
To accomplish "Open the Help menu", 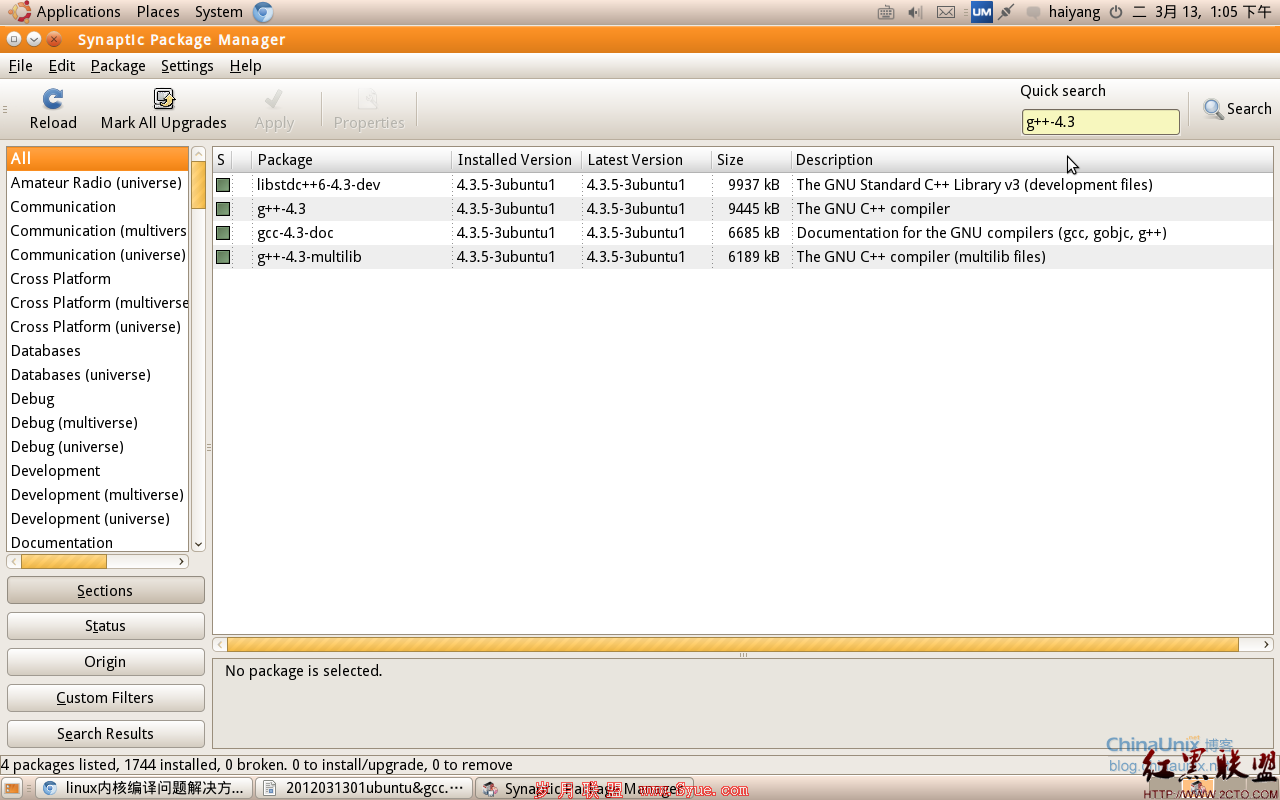I will (245, 66).
